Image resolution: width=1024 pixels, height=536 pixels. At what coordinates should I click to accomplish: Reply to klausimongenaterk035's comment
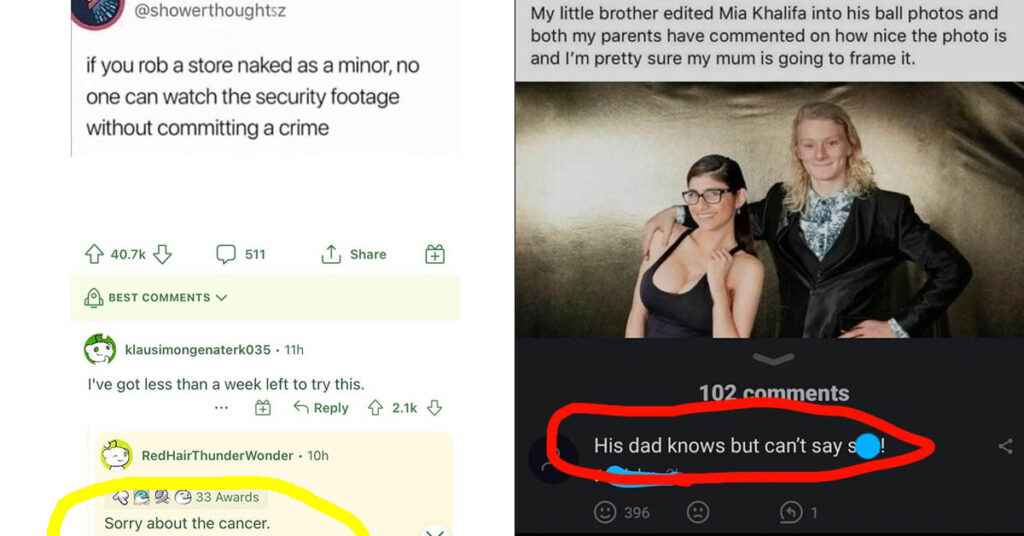click(x=321, y=408)
